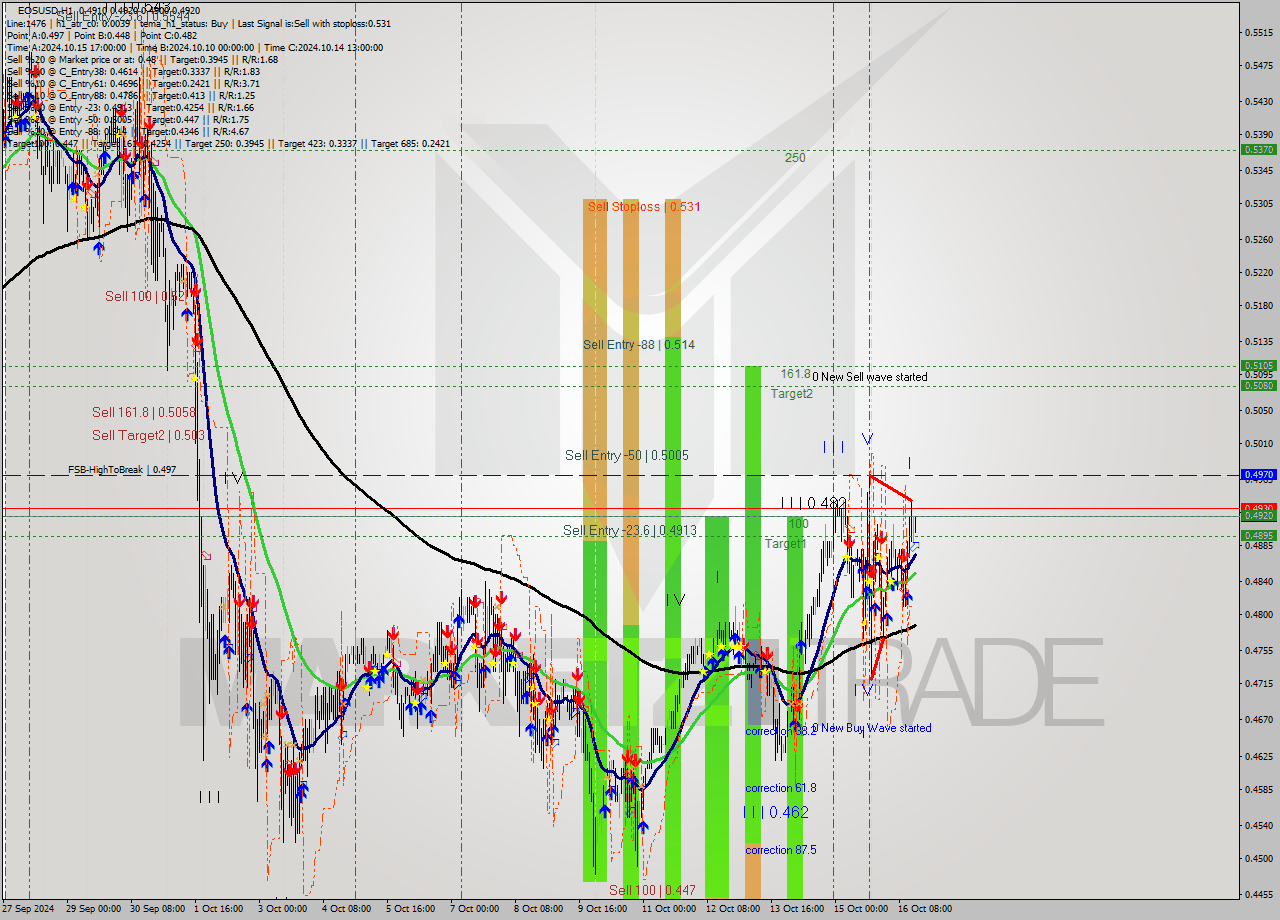Click the '1 Oct 16:00' time label
Screen dimensions: 1280x920
[219, 909]
